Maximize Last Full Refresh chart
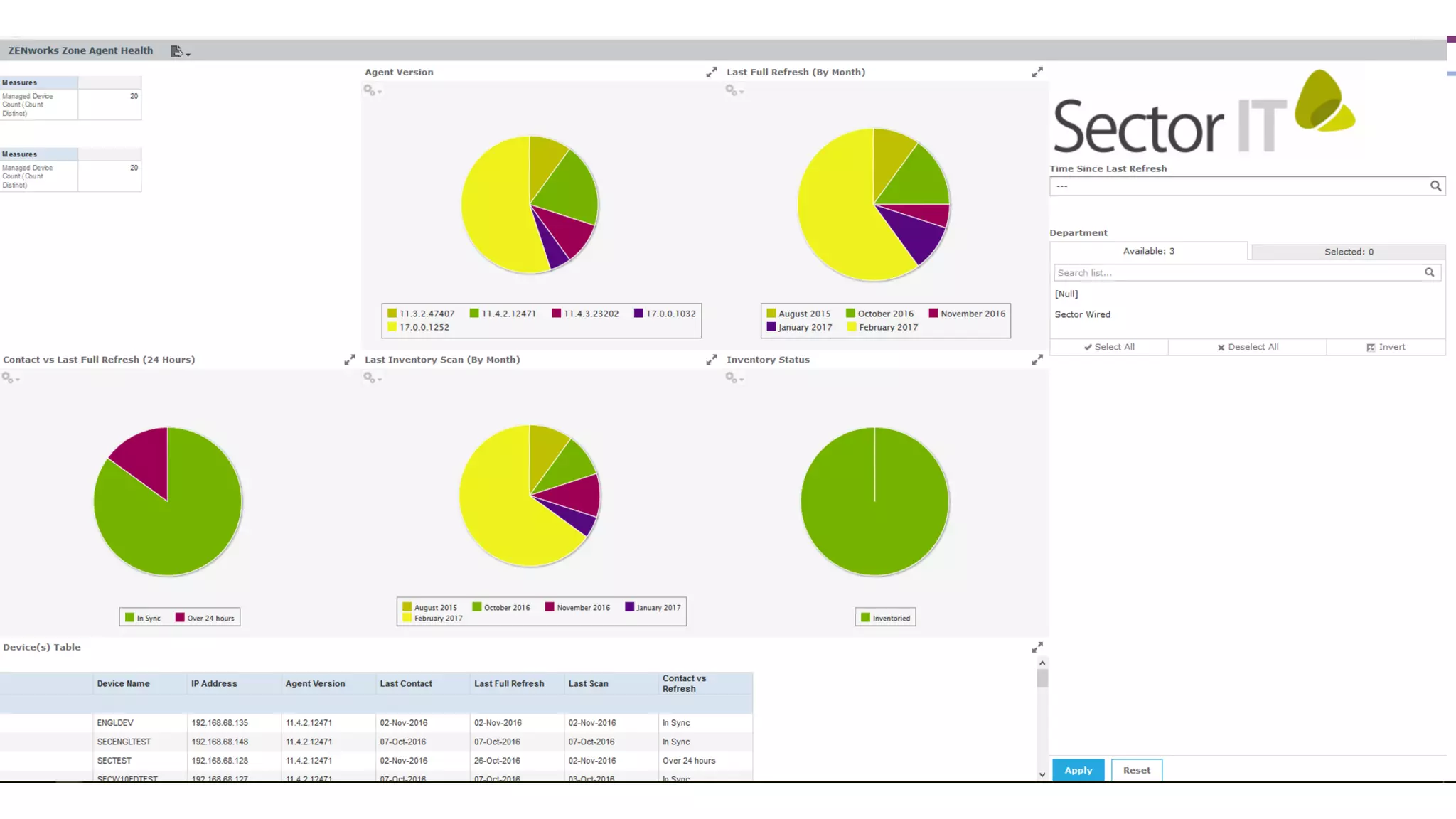This screenshot has width=1456, height=819. tap(1037, 73)
